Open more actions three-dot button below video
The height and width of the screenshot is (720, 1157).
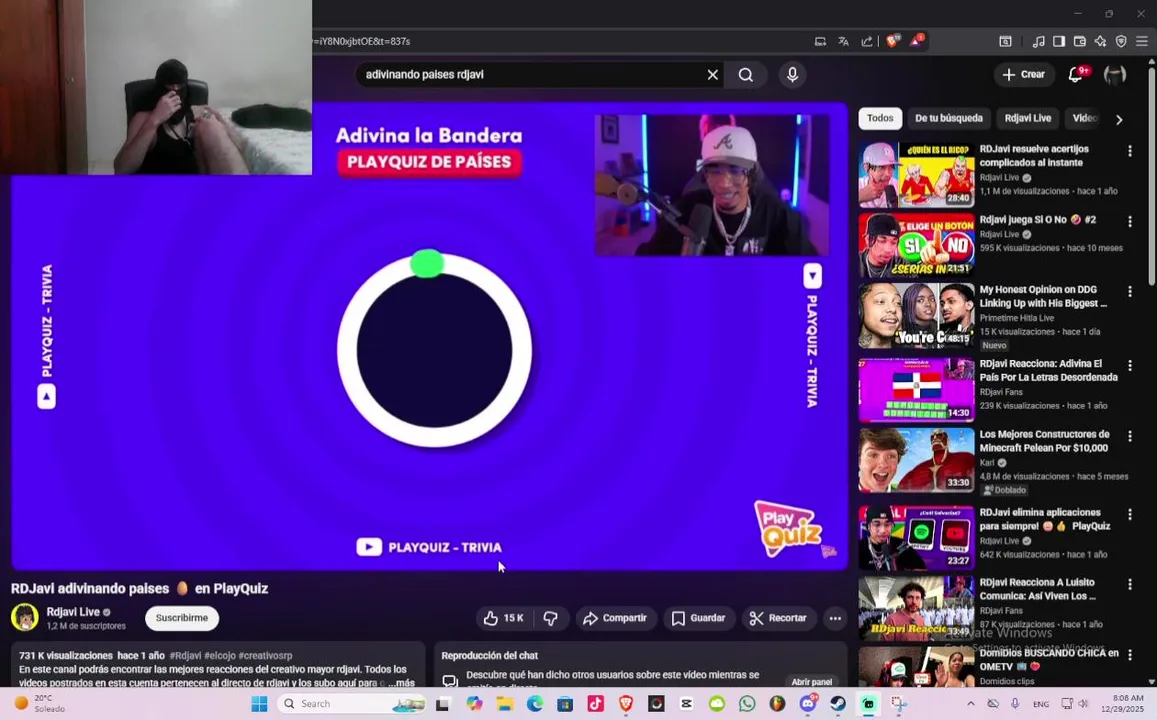pos(835,618)
